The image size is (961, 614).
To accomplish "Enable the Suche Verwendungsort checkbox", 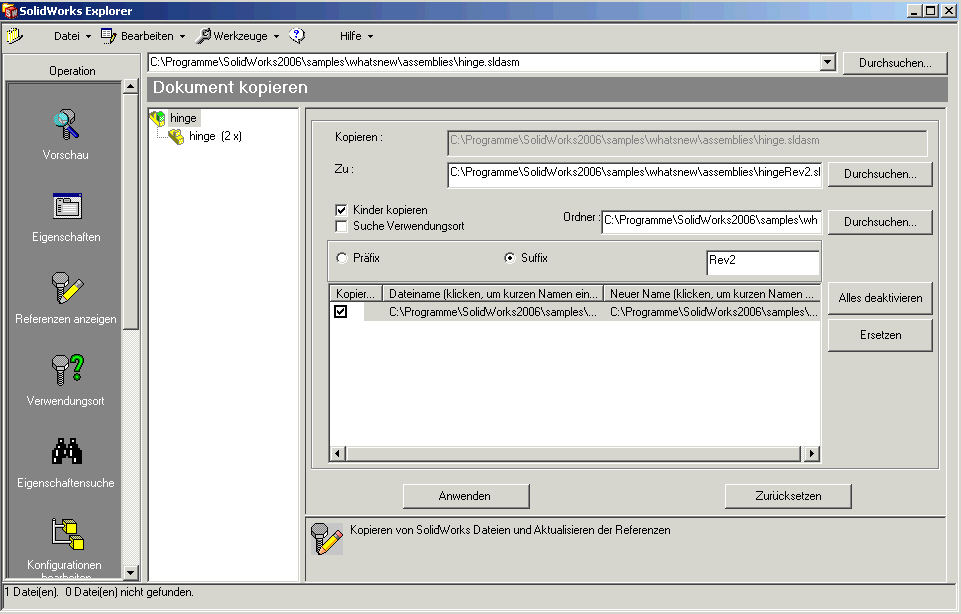I will [341, 226].
